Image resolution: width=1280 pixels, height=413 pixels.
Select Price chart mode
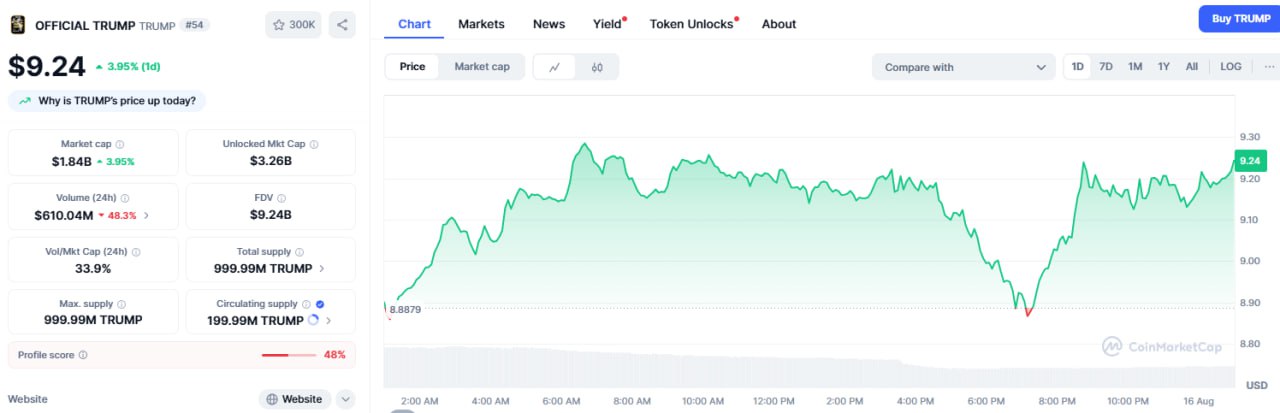point(412,67)
